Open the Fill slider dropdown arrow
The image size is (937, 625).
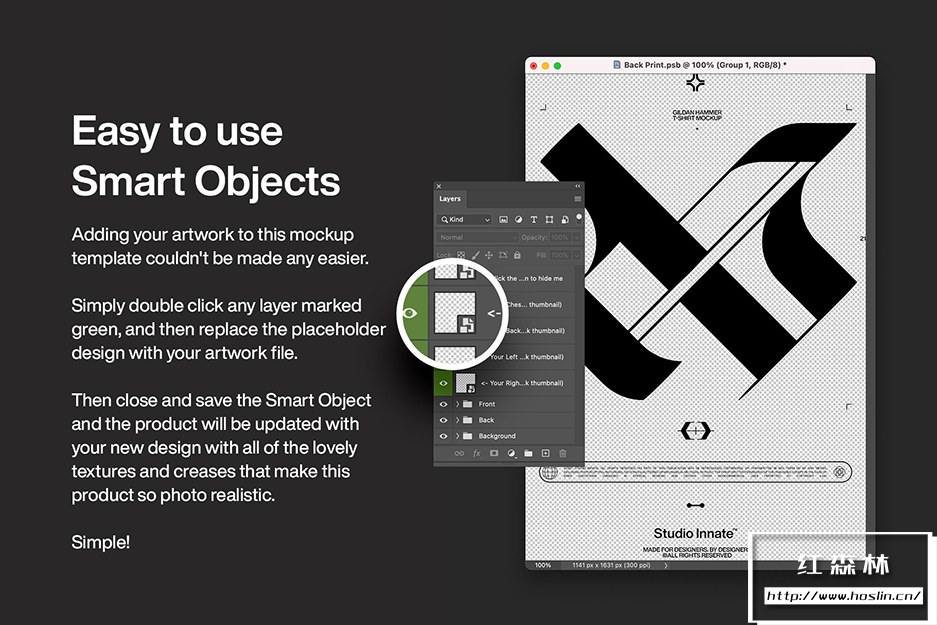pos(576,255)
